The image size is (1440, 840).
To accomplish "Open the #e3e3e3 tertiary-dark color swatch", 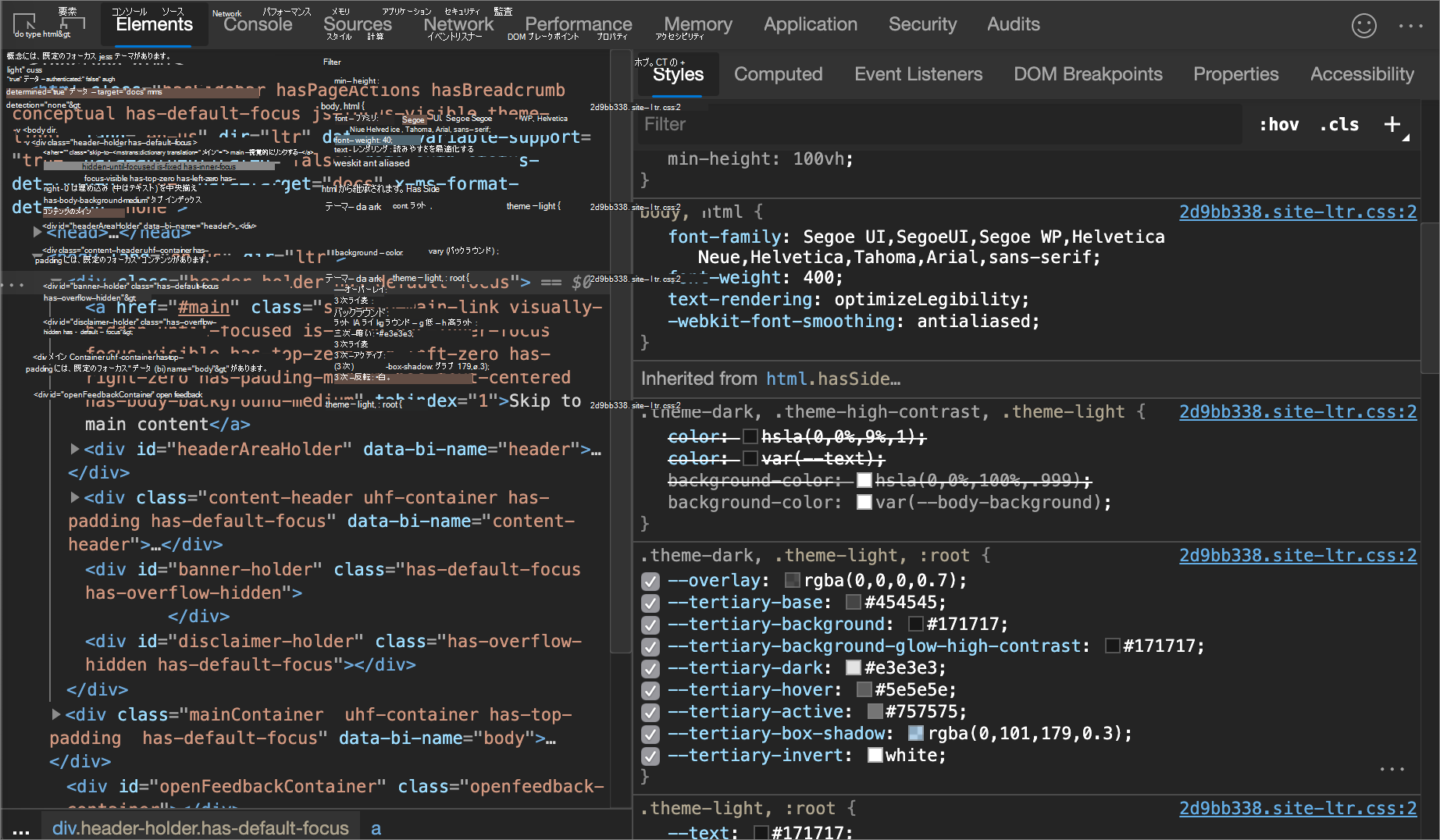I will click(x=854, y=667).
